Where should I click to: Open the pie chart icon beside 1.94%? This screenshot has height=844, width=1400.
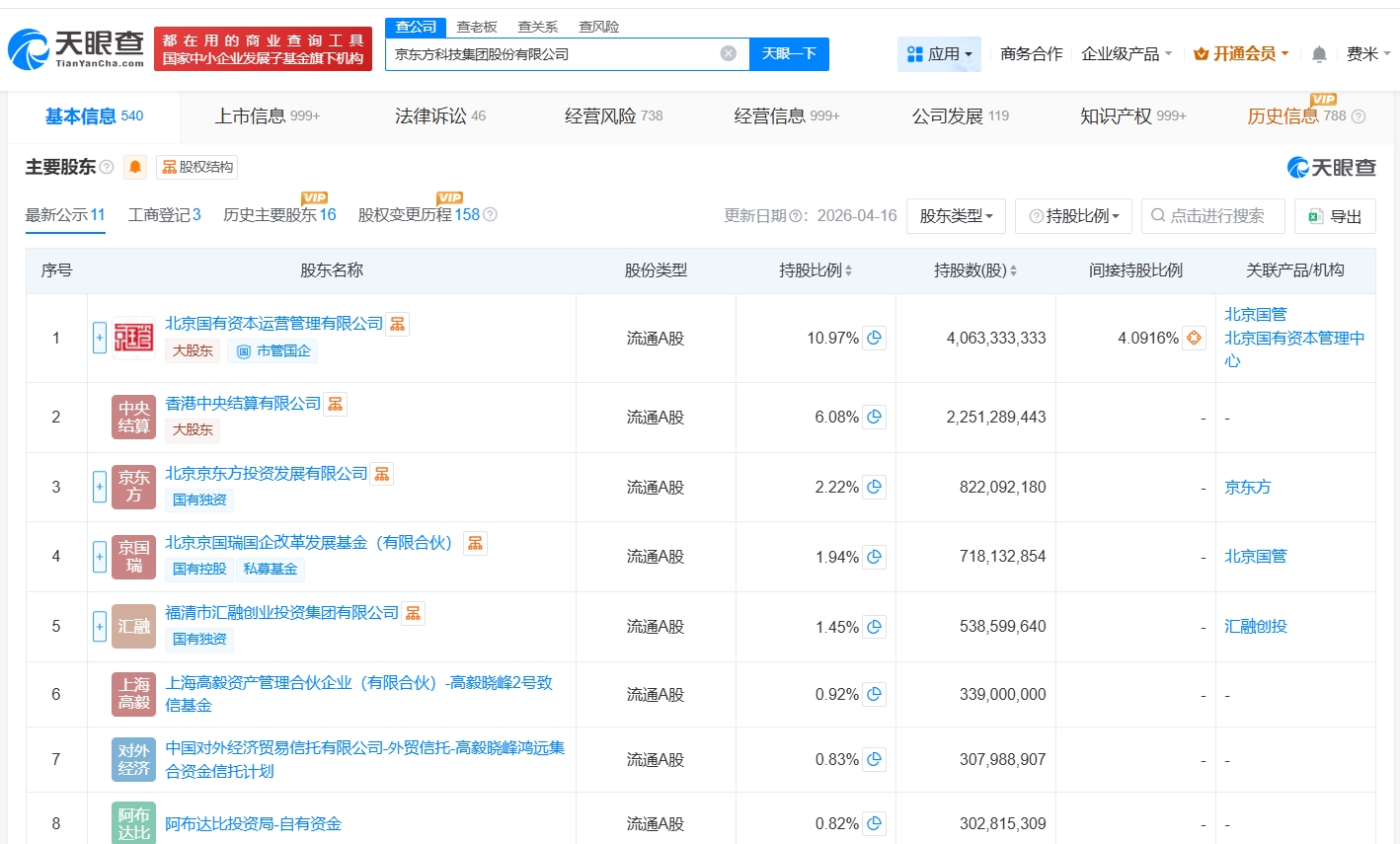pyautogui.click(x=874, y=557)
